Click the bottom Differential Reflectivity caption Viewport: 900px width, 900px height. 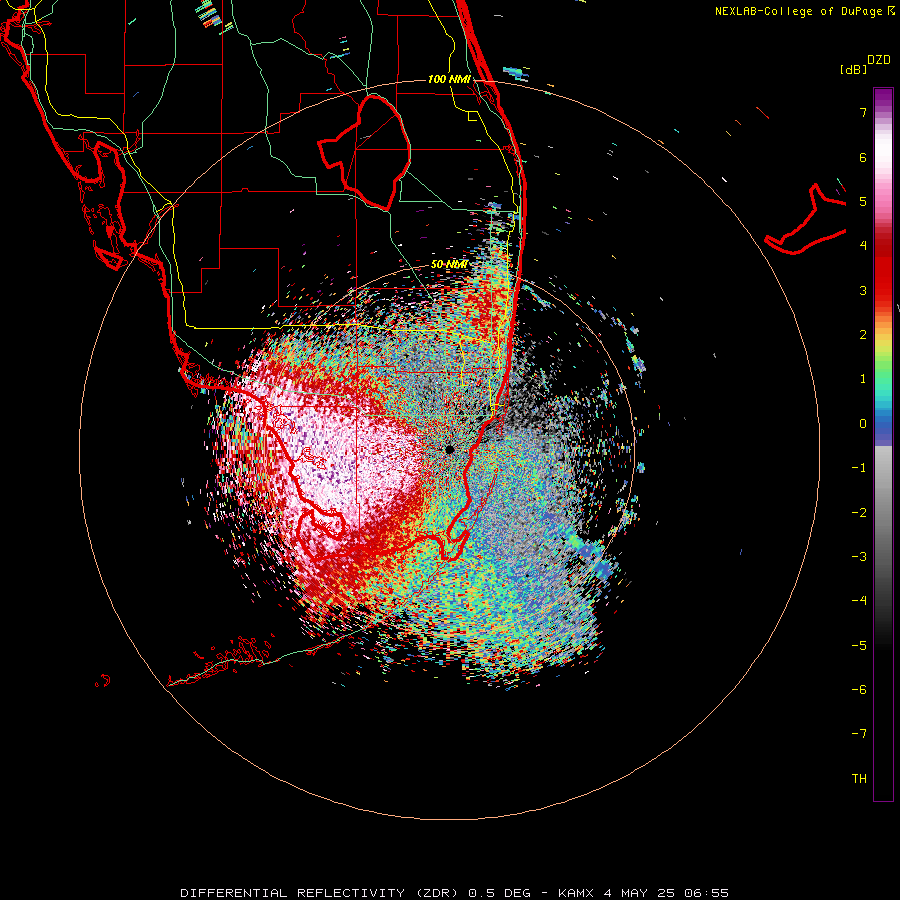pos(455,893)
